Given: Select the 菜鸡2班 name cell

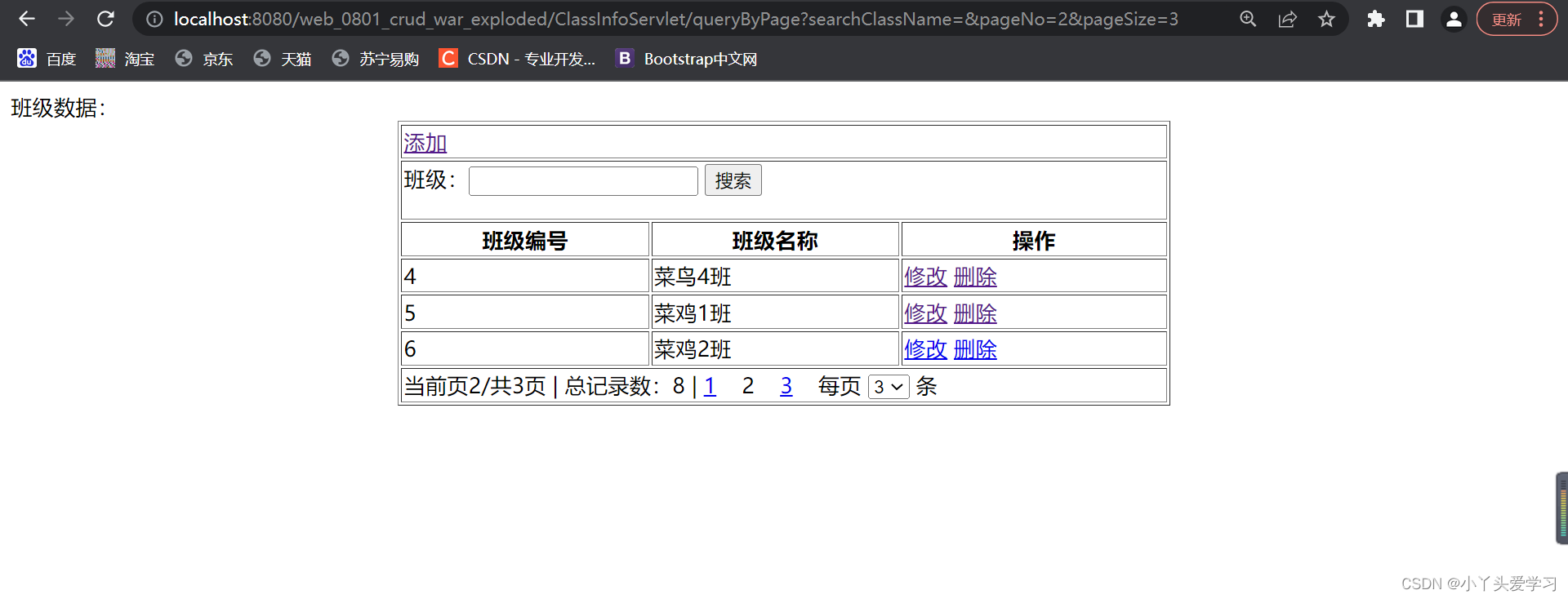Looking at the screenshot, I should pos(775,348).
